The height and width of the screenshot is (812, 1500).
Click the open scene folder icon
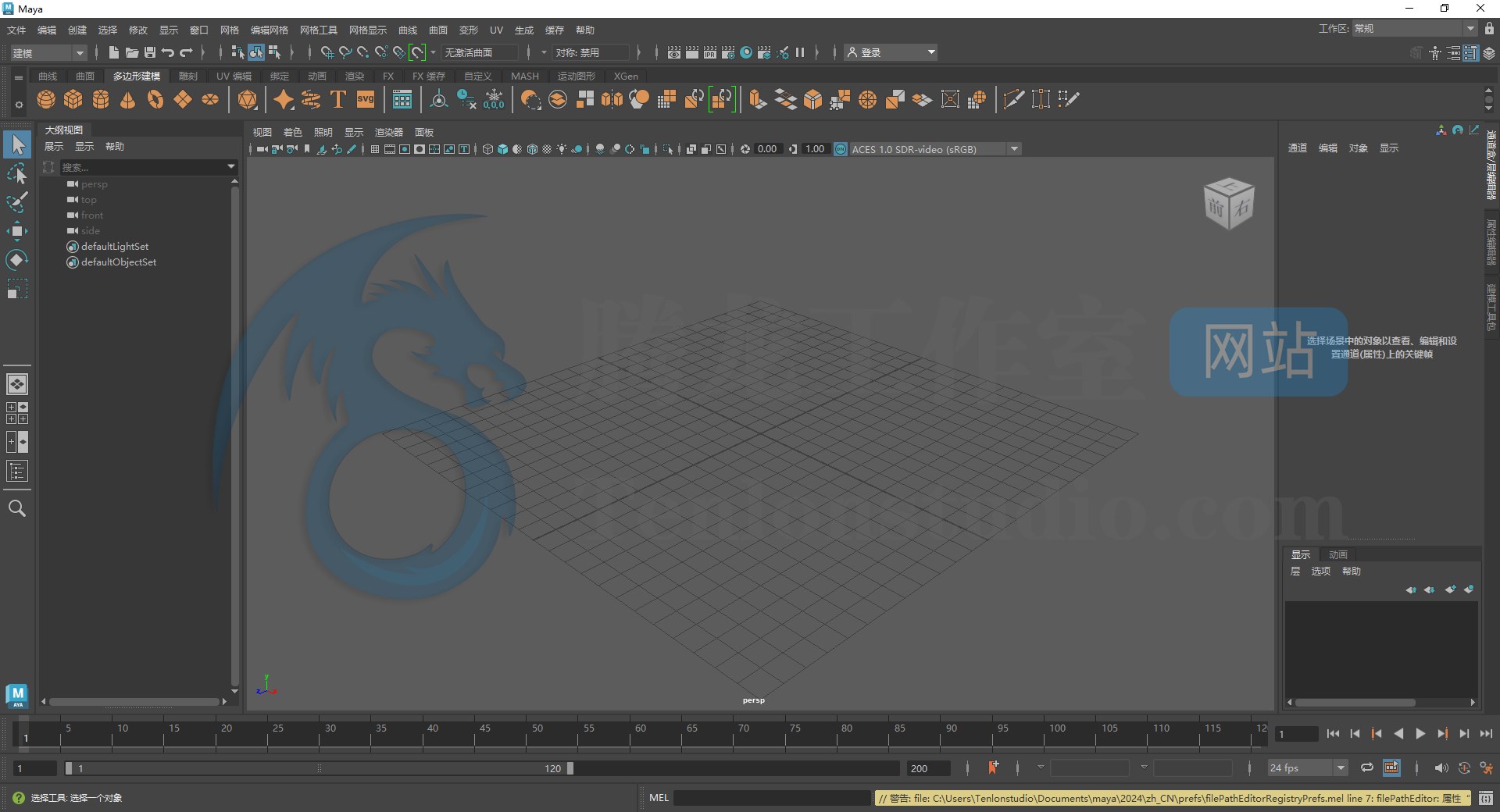pos(132,52)
